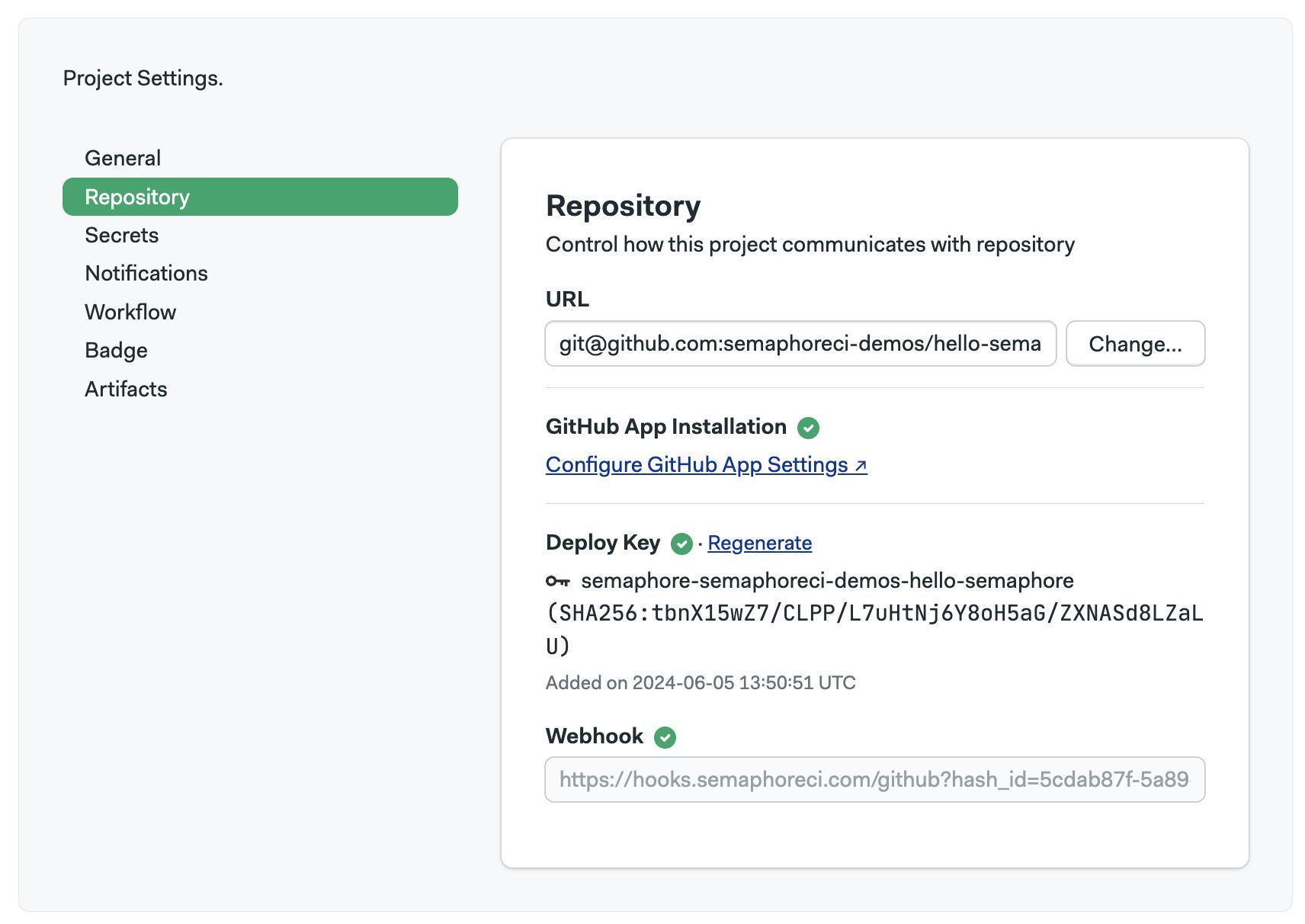Open the General settings section
The height and width of the screenshot is (924, 1305).
[123, 158]
